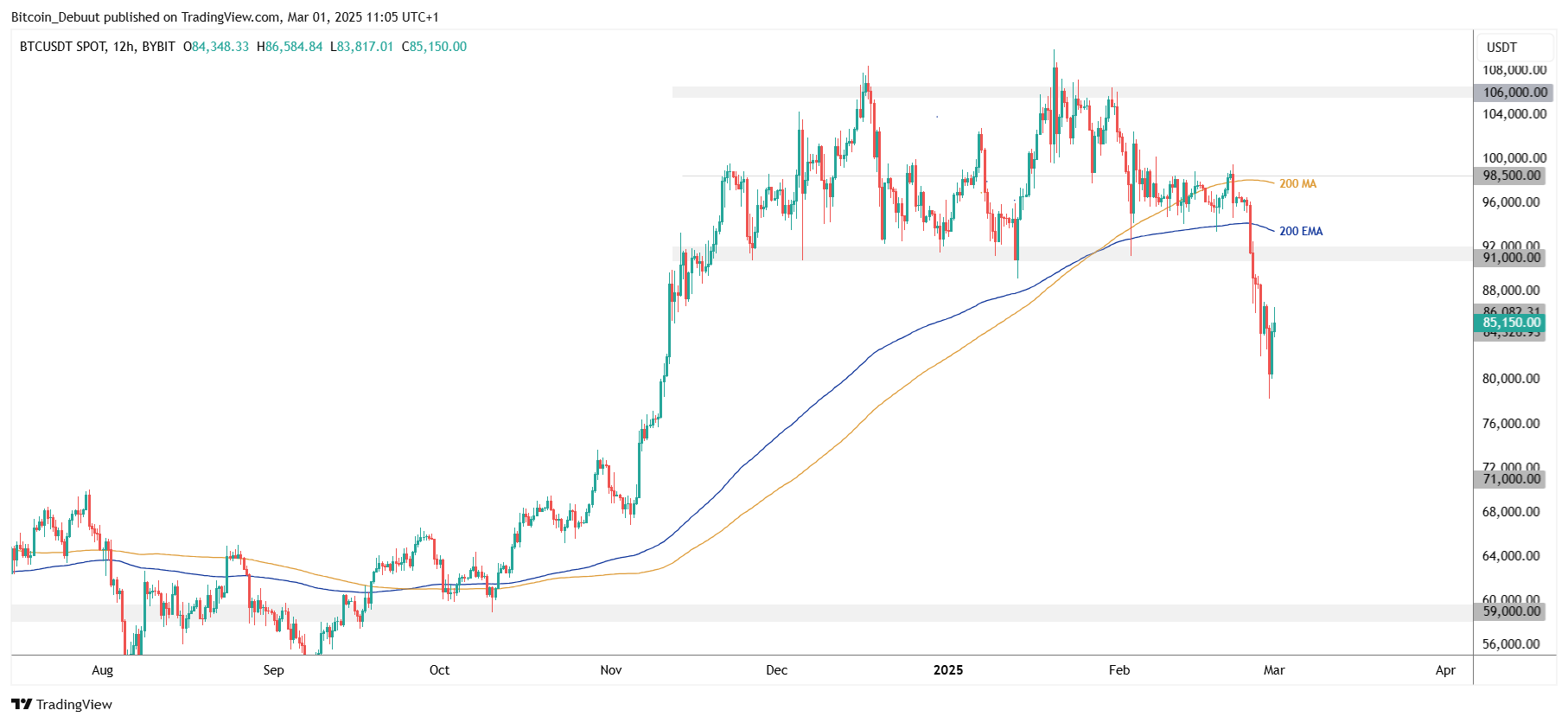The width and height of the screenshot is (1568, 723).
Task: Click the TradingView logo at bottom left
Action: click(x=61, y=704)
